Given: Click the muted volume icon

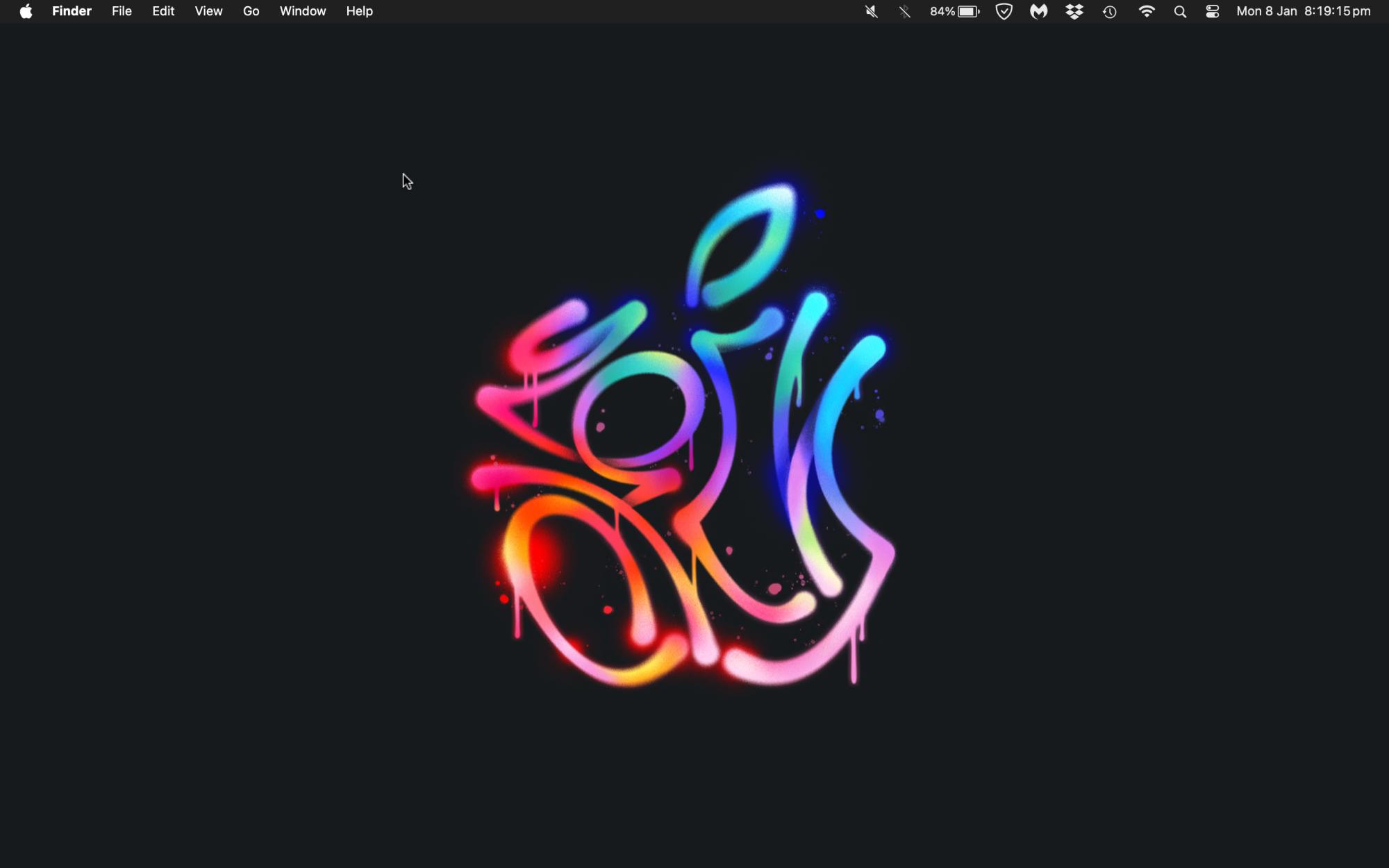Looking at the screenshot, I should [x=871, y=11].
